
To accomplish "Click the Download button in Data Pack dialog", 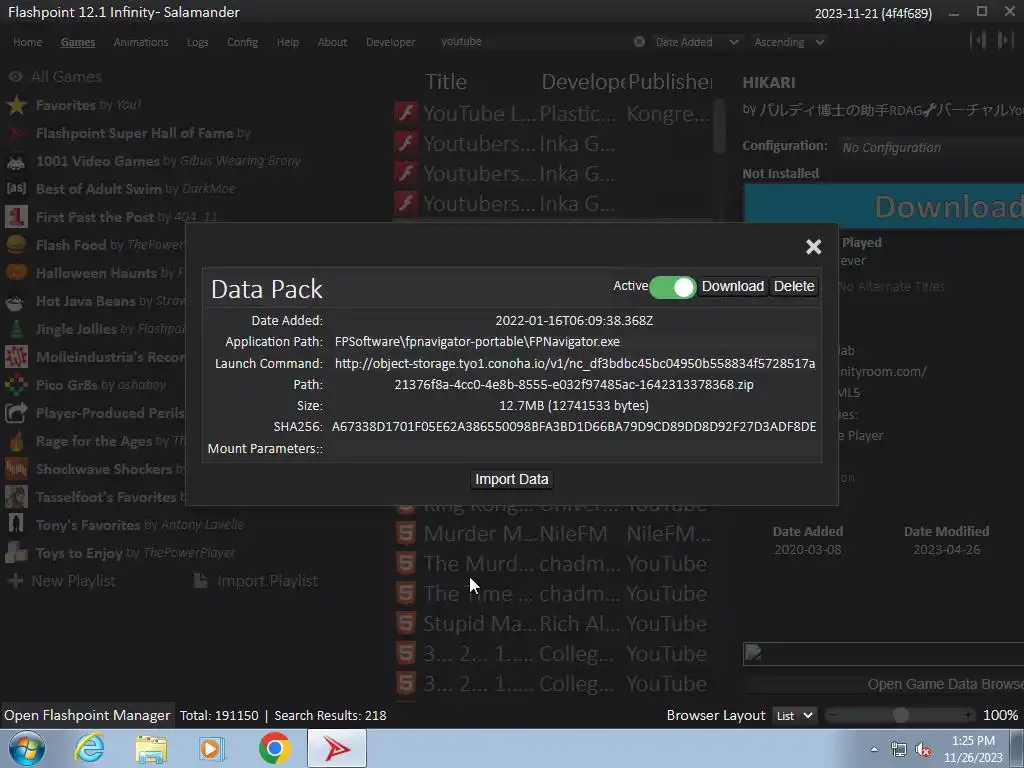I will [732, 287].
